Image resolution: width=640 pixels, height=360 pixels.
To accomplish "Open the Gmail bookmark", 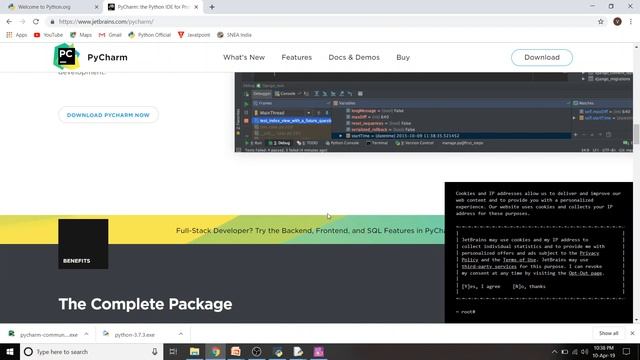I will coord(110,35).
